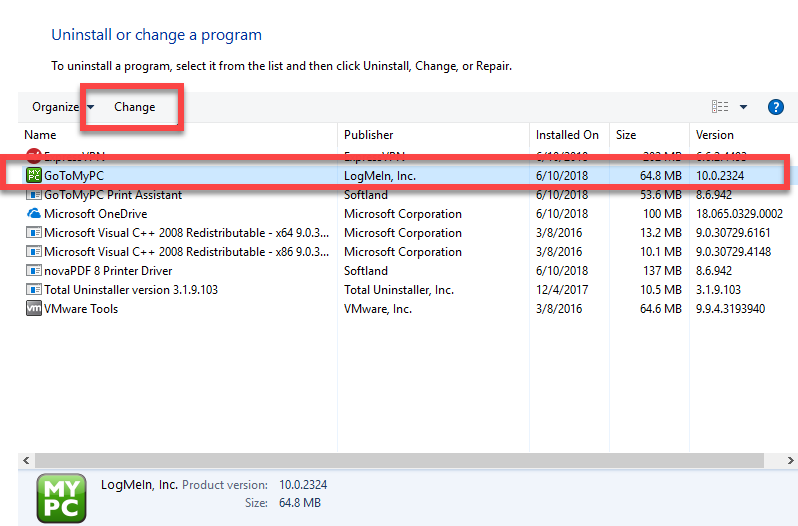Screen dimensions: 798x526
Task: Select Total Uninstaller version 3.1.9.103 entry
Action: pyautogui.click(x=131, y=289)
